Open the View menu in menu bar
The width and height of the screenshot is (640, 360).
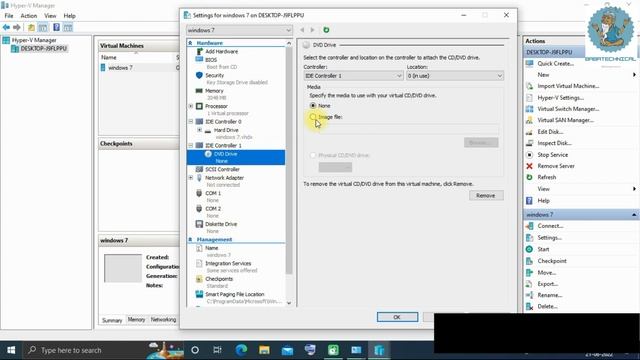(x=50, y=16)
